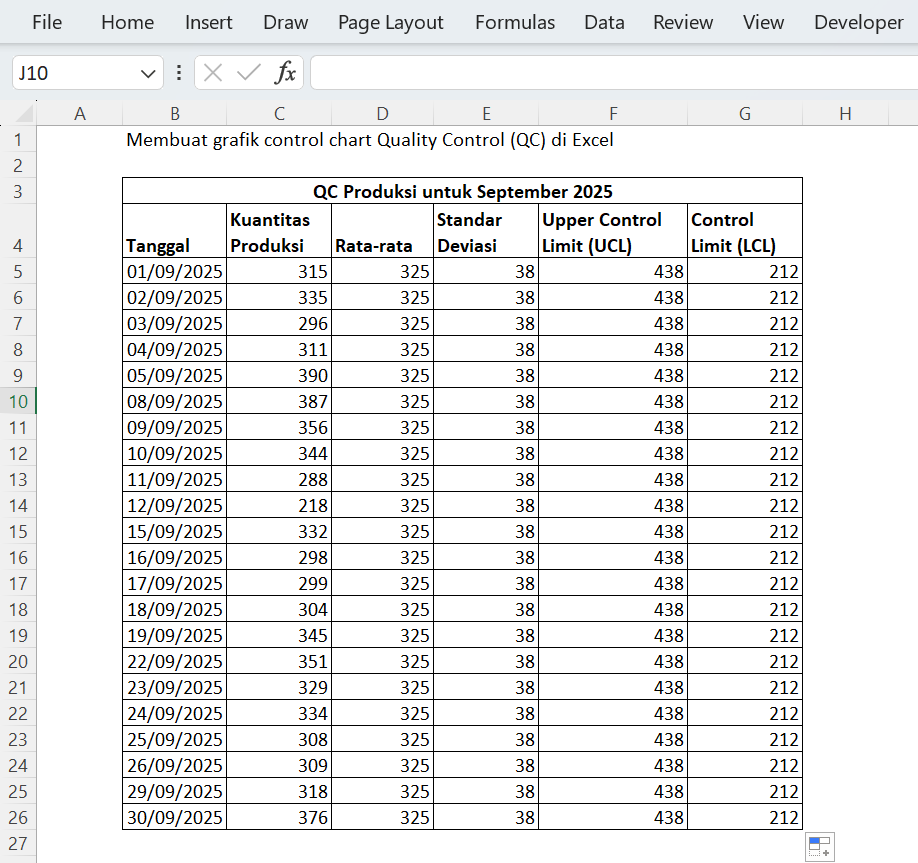Click the three-dot handle beside Name Box
Screen dimensions: 918x863
[179, 73]
